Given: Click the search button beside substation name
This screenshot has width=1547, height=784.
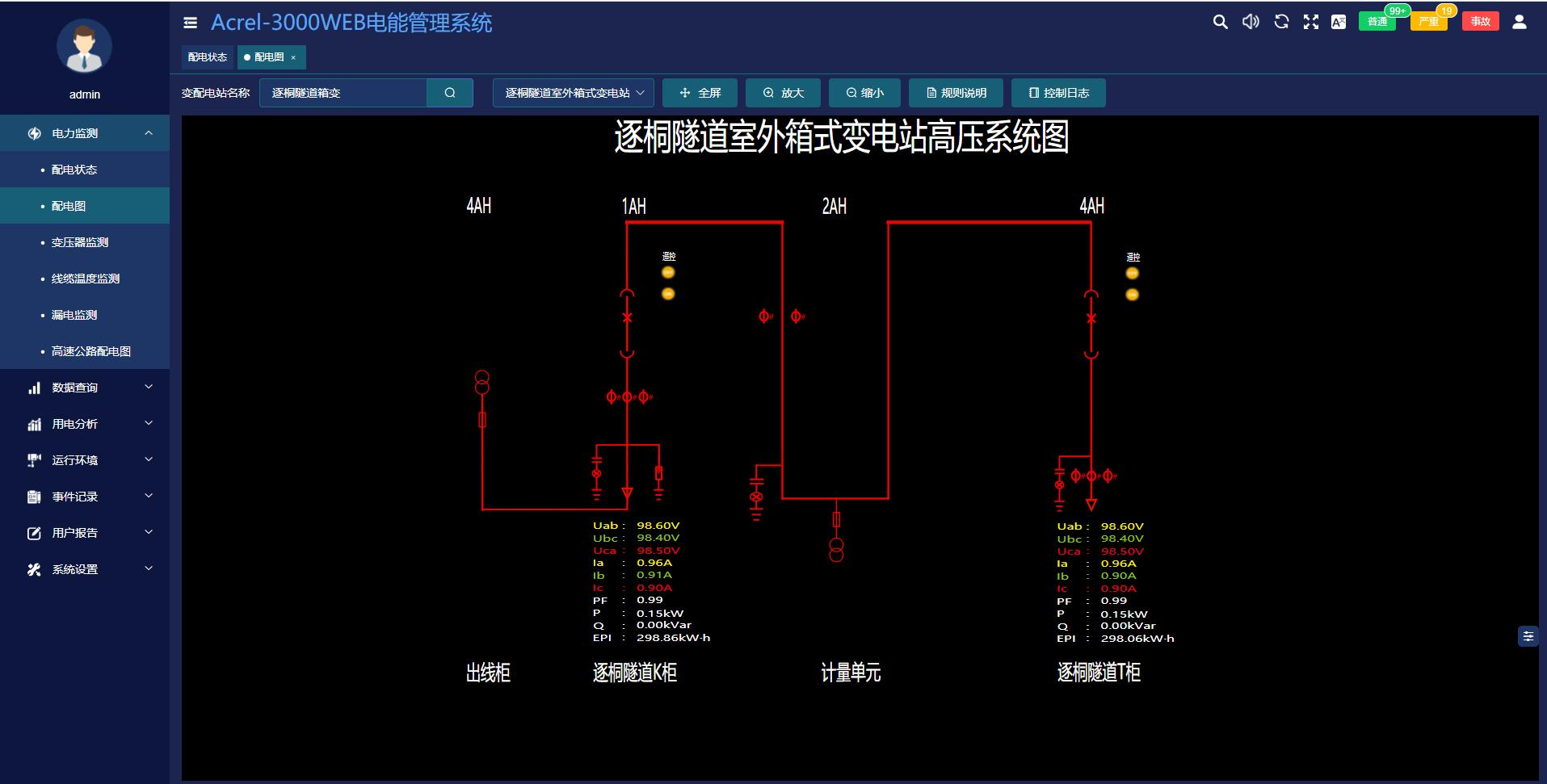Looking at the screenshot, I should (450, 93).
